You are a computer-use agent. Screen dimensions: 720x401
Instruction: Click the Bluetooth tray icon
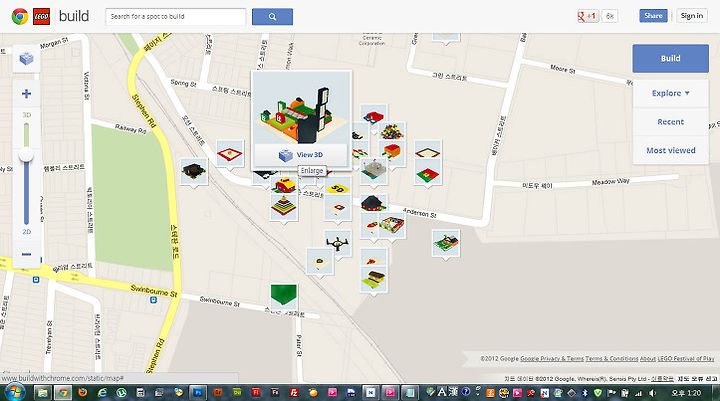pos(585,393)
